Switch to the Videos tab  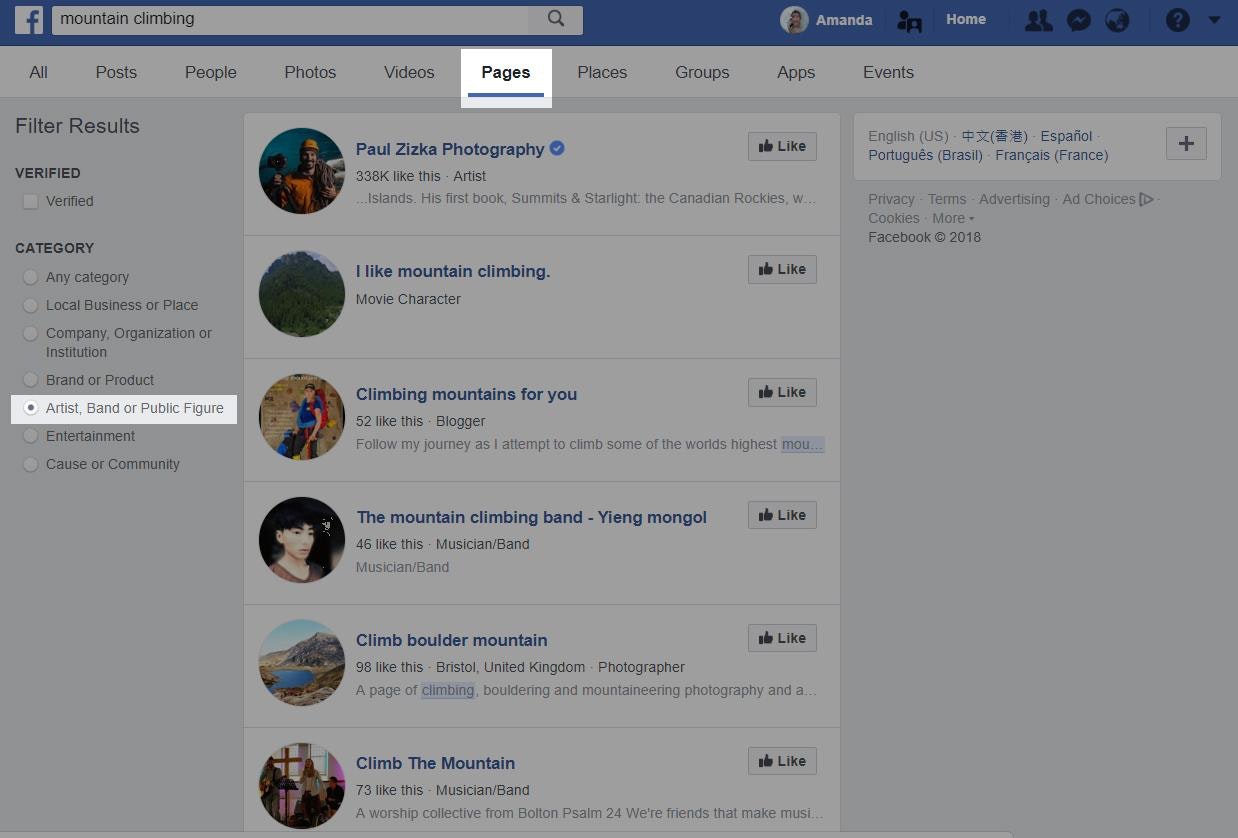coord(408,72)
